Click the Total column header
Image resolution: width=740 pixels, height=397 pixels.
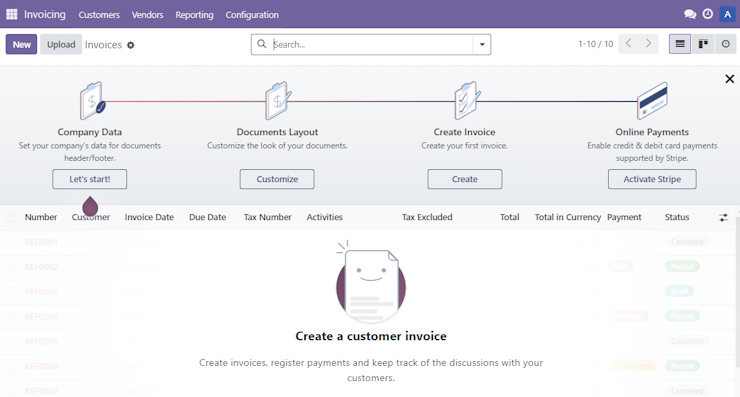[x=510, y=217]
